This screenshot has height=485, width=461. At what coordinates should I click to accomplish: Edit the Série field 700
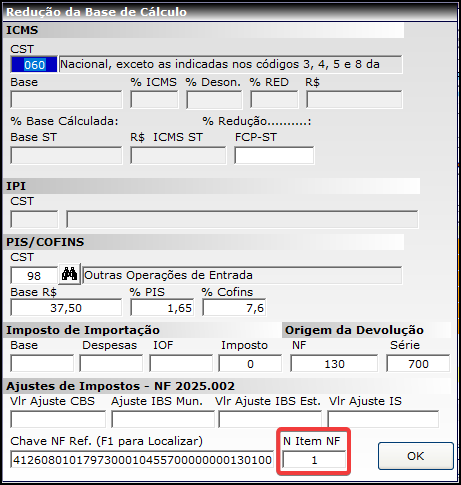click(x=418, y=363)
